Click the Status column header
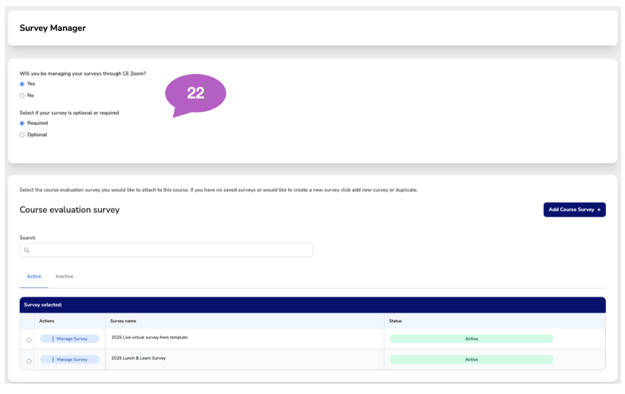 [395, 321]
